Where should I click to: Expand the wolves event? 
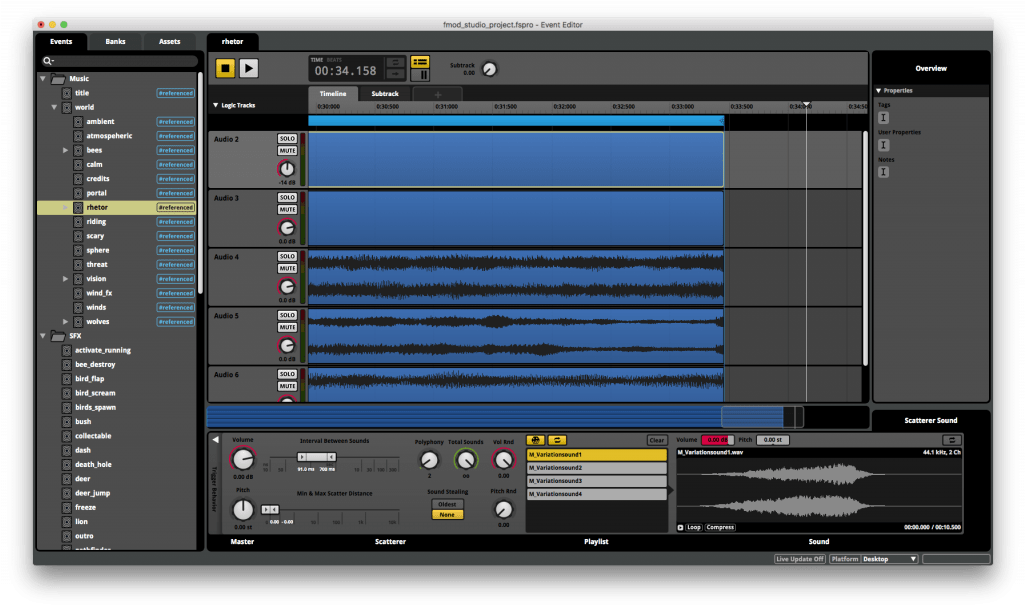click(x=65, y=321)
